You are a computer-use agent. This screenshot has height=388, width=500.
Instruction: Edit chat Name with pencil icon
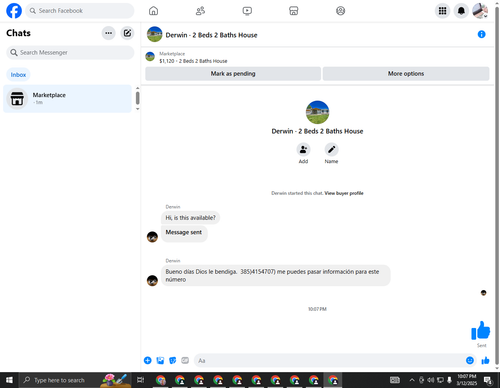[331, 149]
